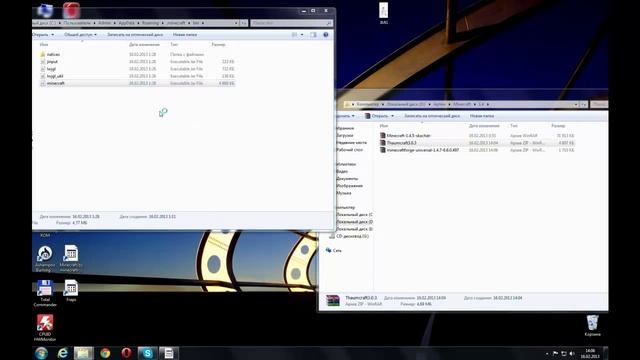Image resolution: width=640 pixels, height=360 pixels.
Task: Launch Opera from the taskbar
Action: pos(127,353)
